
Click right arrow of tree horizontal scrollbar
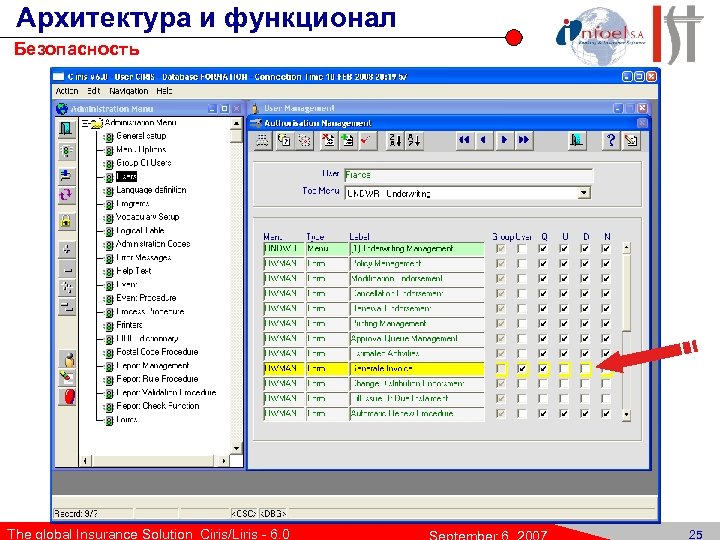(224, 461)
